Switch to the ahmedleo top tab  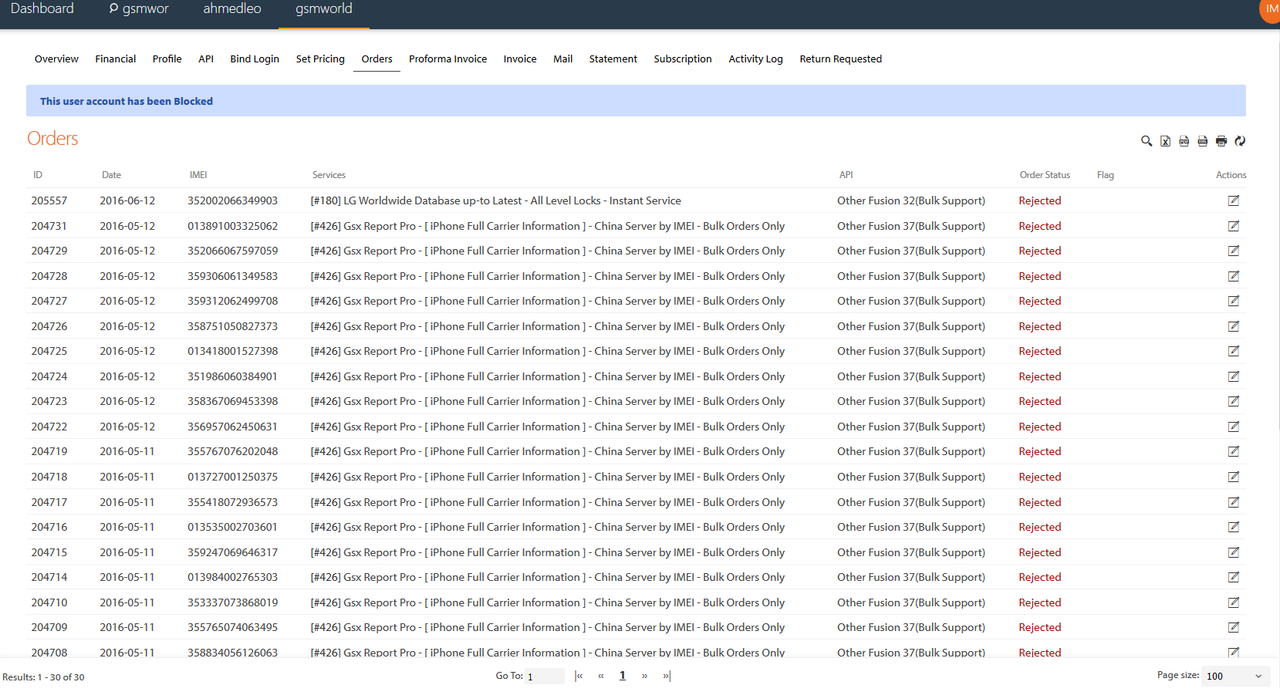coord(232,9)
